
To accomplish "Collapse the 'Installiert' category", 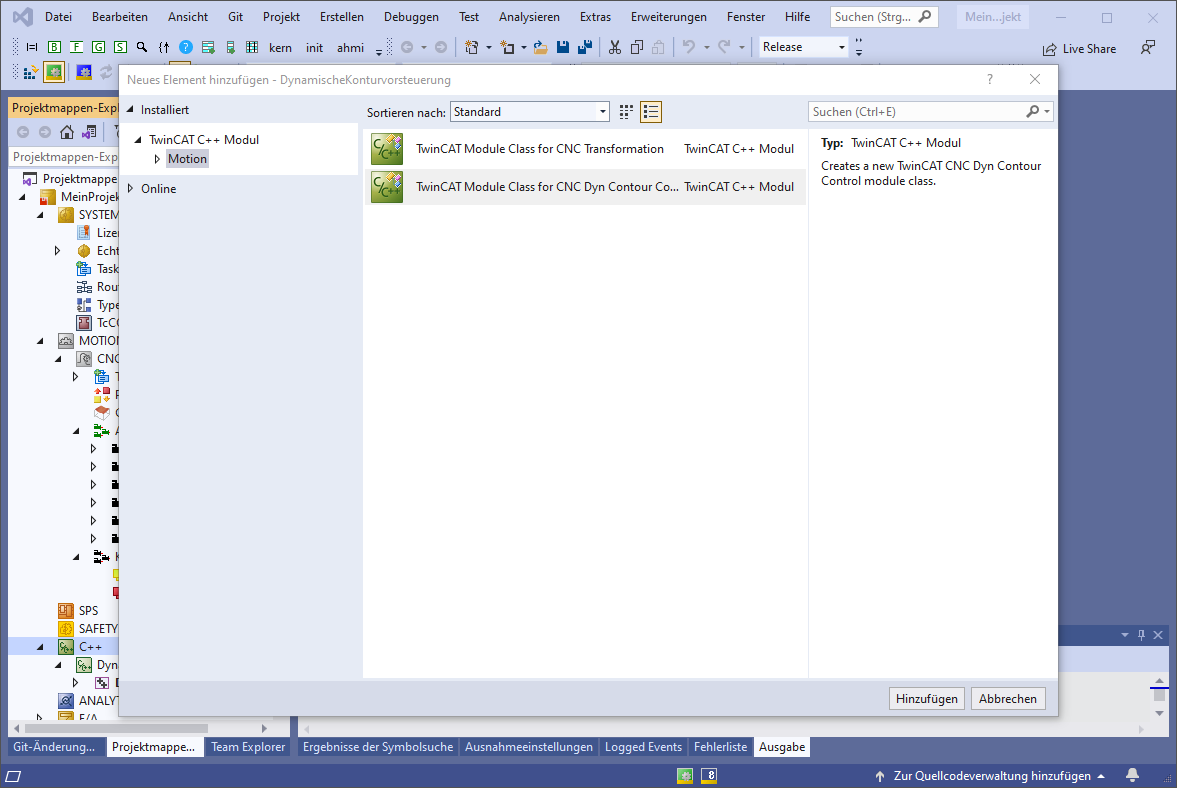I will click(x=131, y=110).
